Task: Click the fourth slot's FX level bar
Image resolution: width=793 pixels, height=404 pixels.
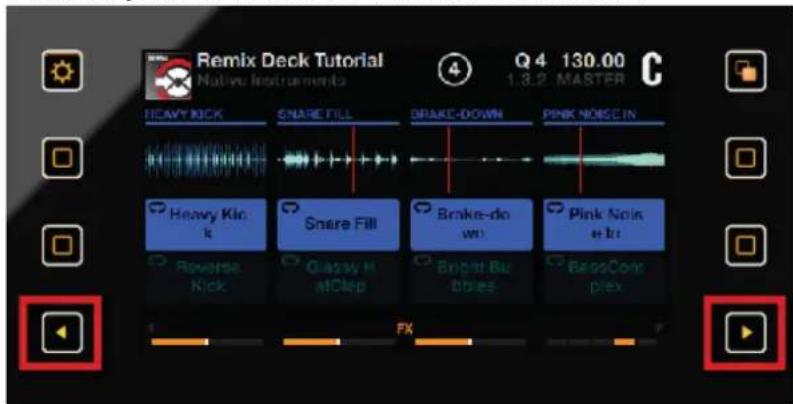Action: point(602,342)
